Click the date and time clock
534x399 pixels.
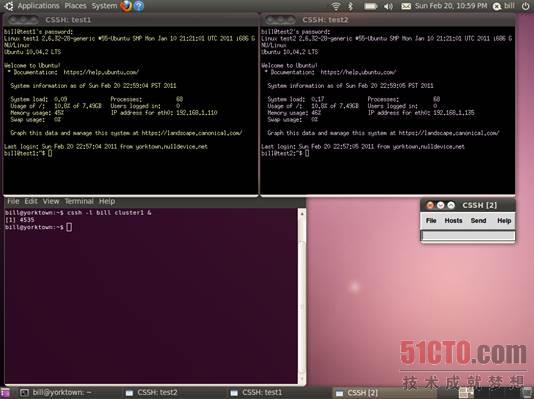coord(451,6)
